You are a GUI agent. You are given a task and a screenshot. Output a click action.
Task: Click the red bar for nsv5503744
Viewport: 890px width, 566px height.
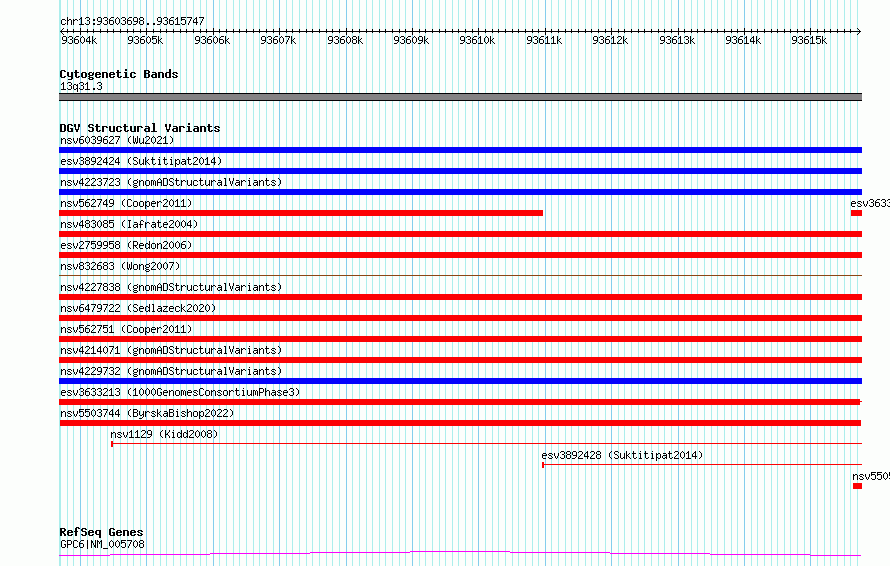[460, 423]
